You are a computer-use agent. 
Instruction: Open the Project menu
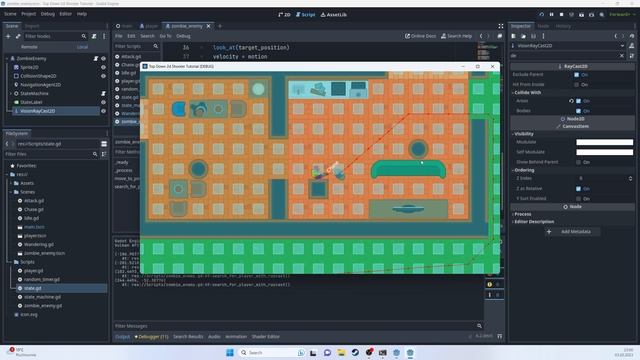point(29,14)
